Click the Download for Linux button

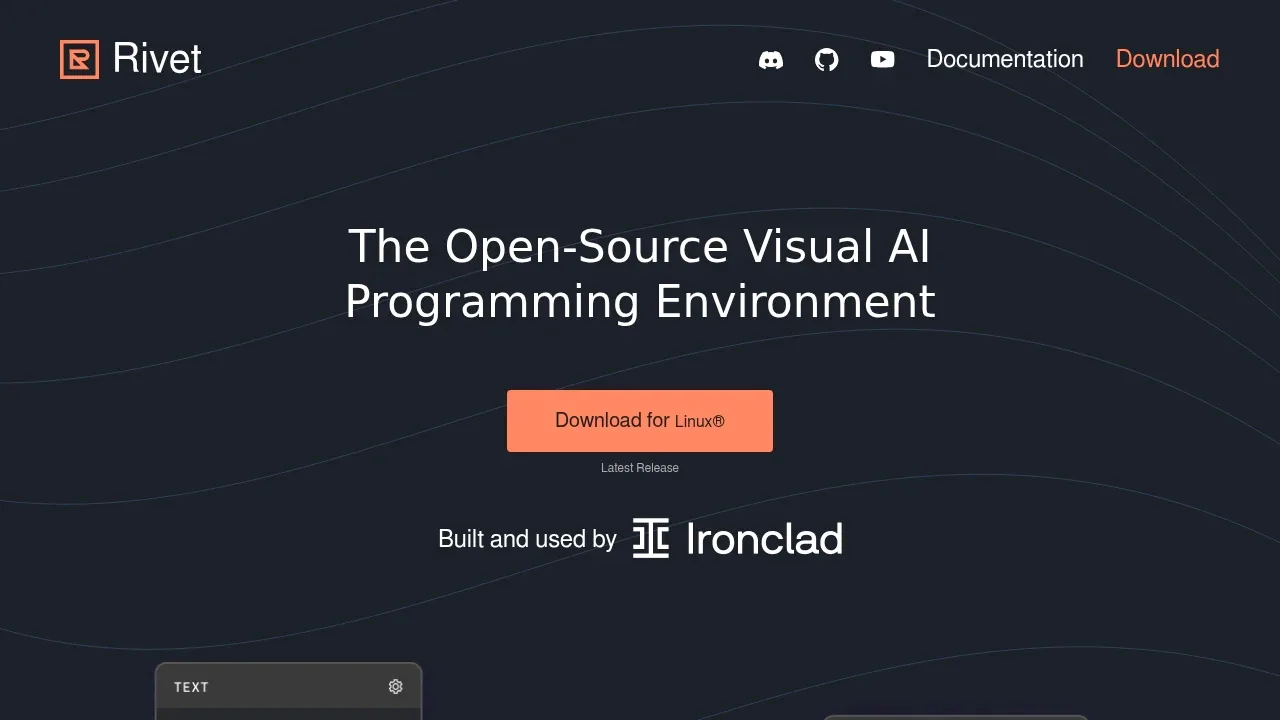(640, 421)
